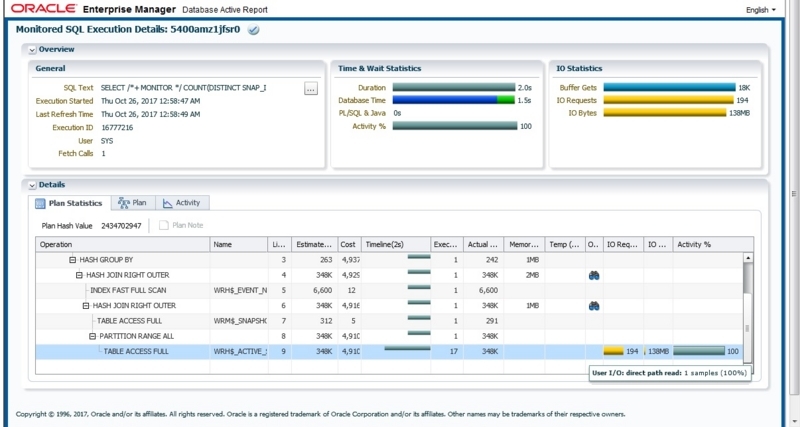
Task: Click the Buffer Gets bar
Action: (669, 88)
